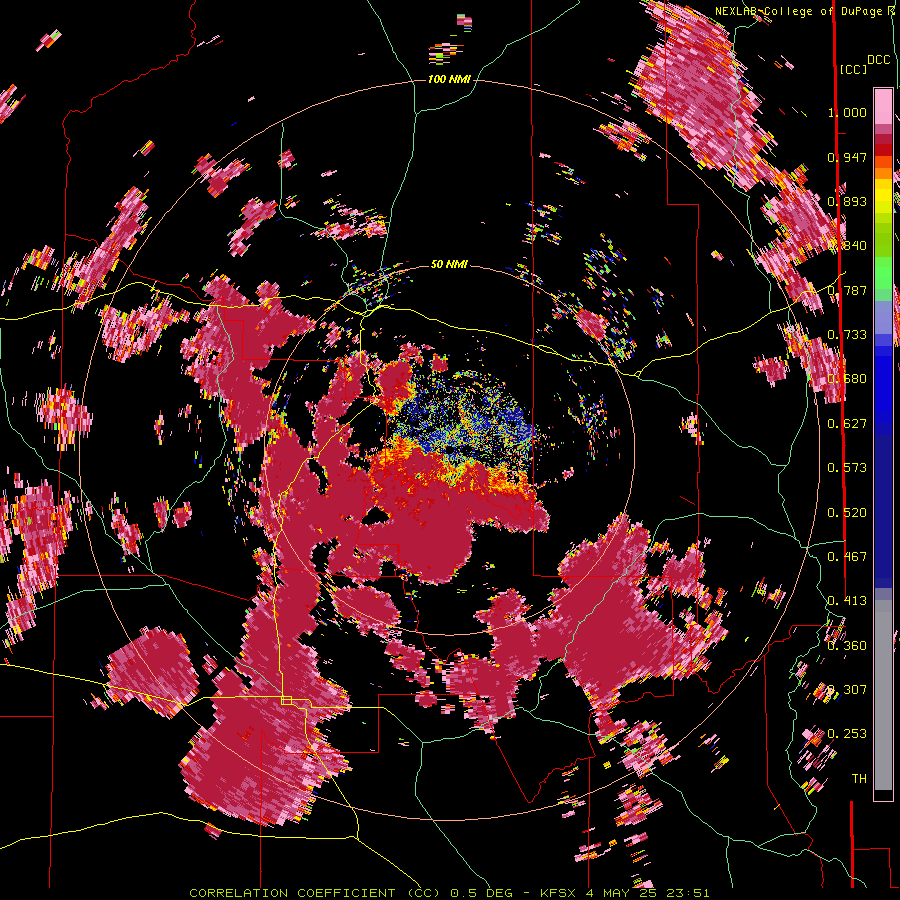Image resolution: width=900 pixels, height=900 pixels.
Task: Click the 0.627 scale value
Action: click(847, 423)
